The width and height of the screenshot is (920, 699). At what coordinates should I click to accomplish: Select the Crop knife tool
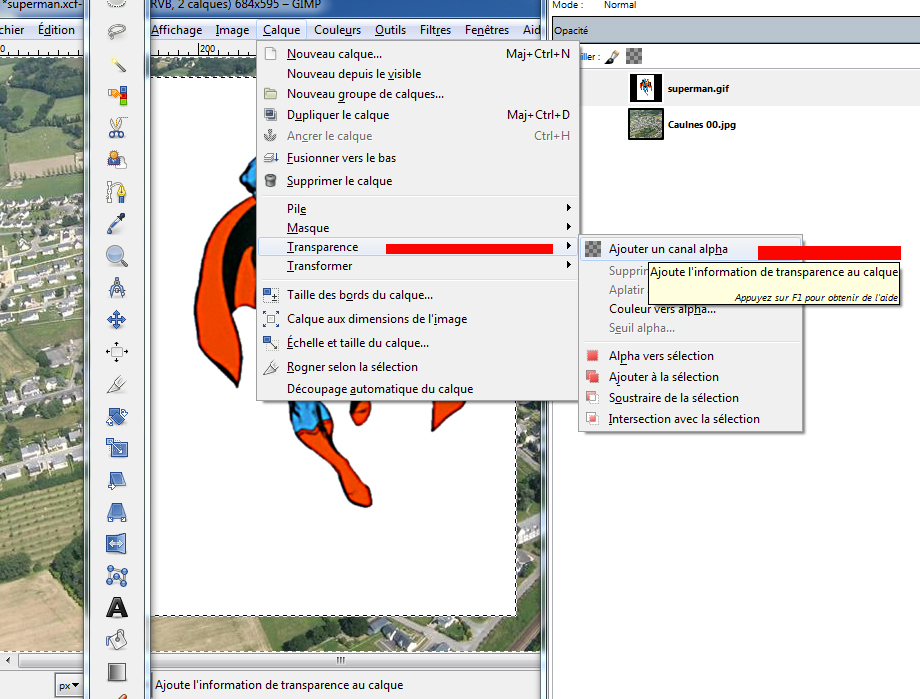(117, 384)
